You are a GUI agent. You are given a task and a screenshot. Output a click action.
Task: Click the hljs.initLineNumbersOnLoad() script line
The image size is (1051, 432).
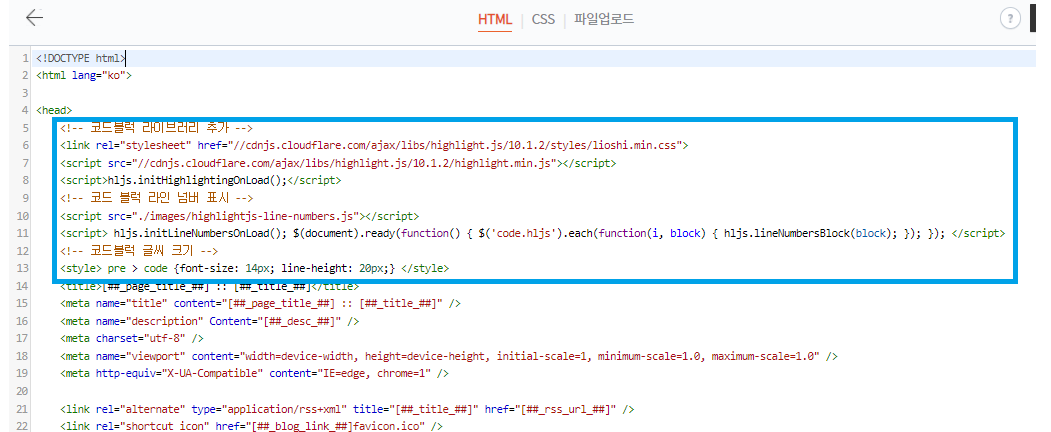[532, 233]
